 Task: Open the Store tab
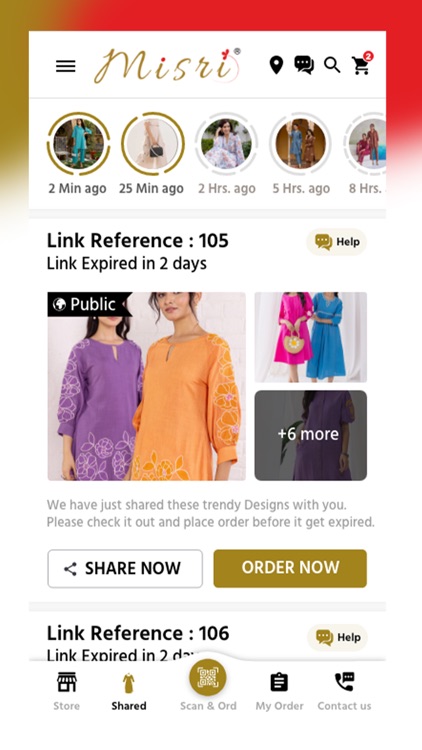[67, 691]
